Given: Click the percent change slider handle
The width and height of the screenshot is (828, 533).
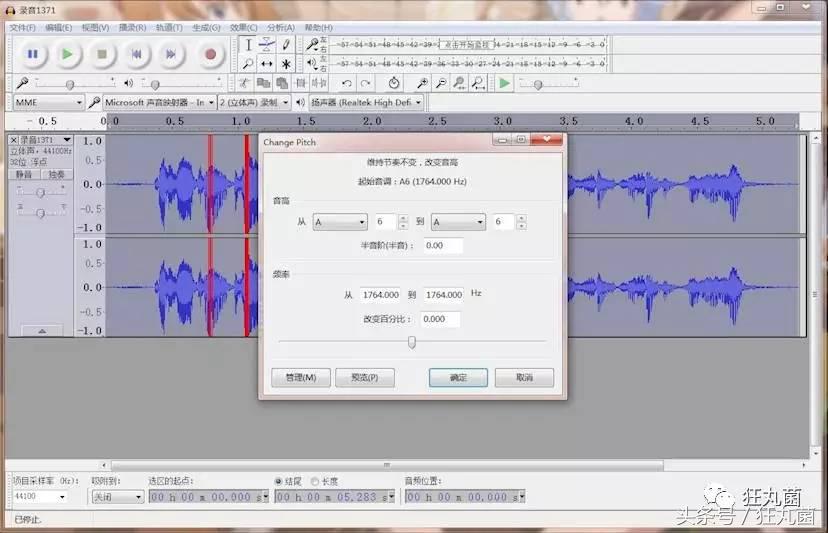Looking at the screenshot, I should (411, 342).
